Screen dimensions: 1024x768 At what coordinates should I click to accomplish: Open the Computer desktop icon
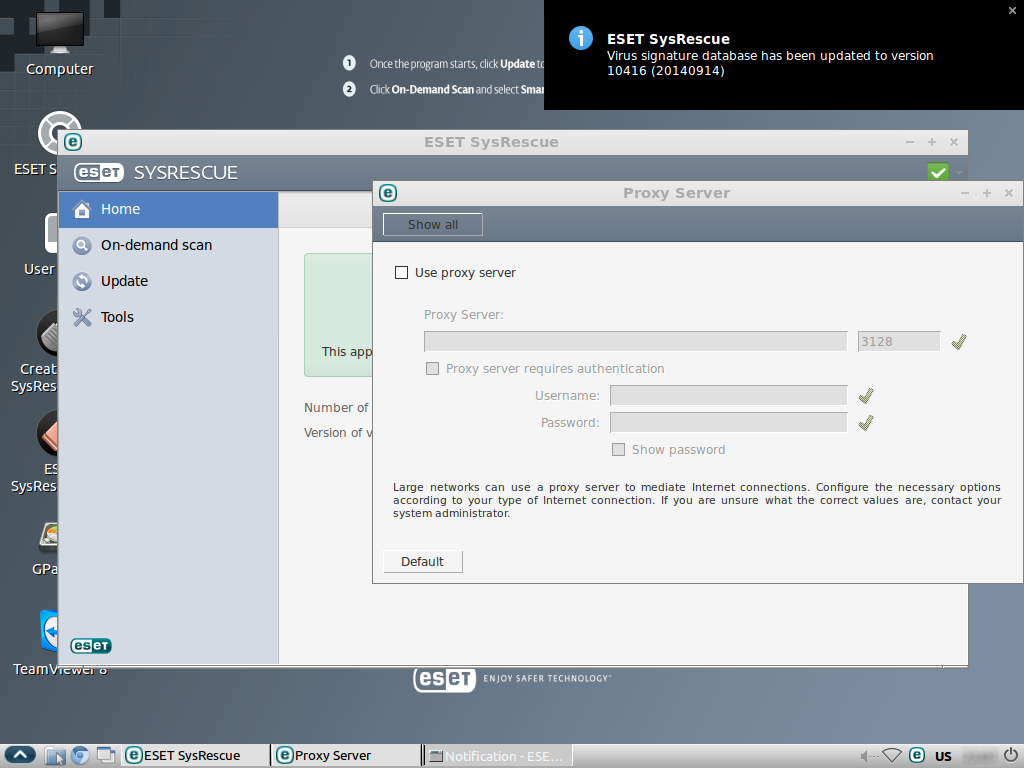(59, 46)
